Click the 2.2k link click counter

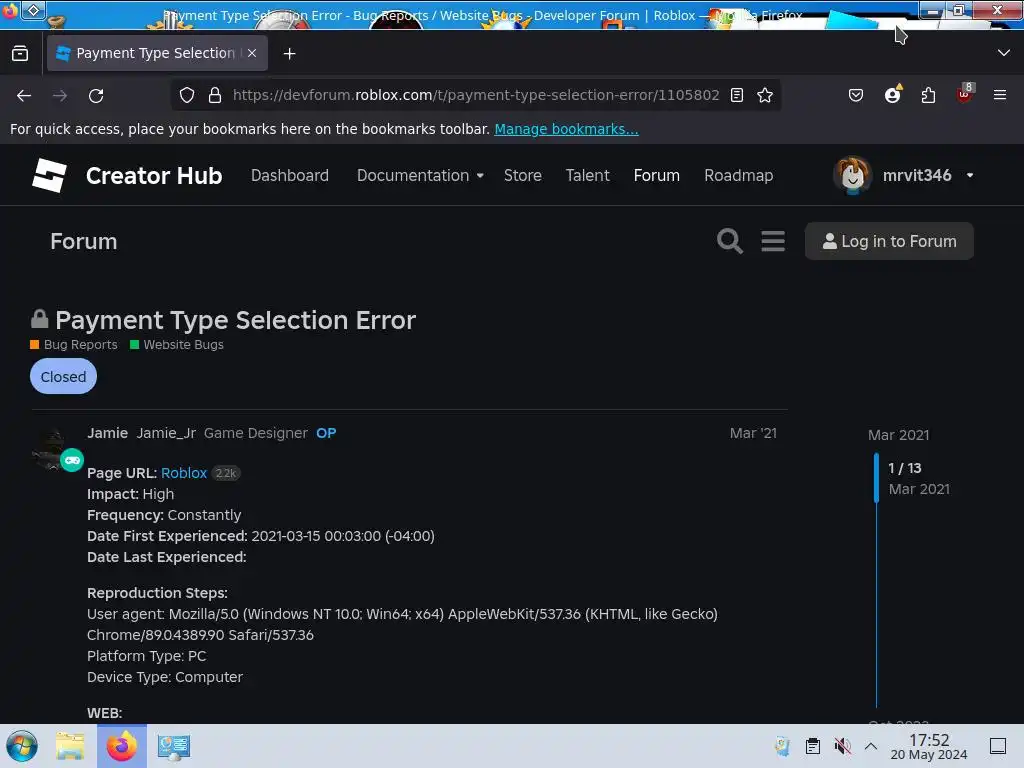(x=226, y=473)
